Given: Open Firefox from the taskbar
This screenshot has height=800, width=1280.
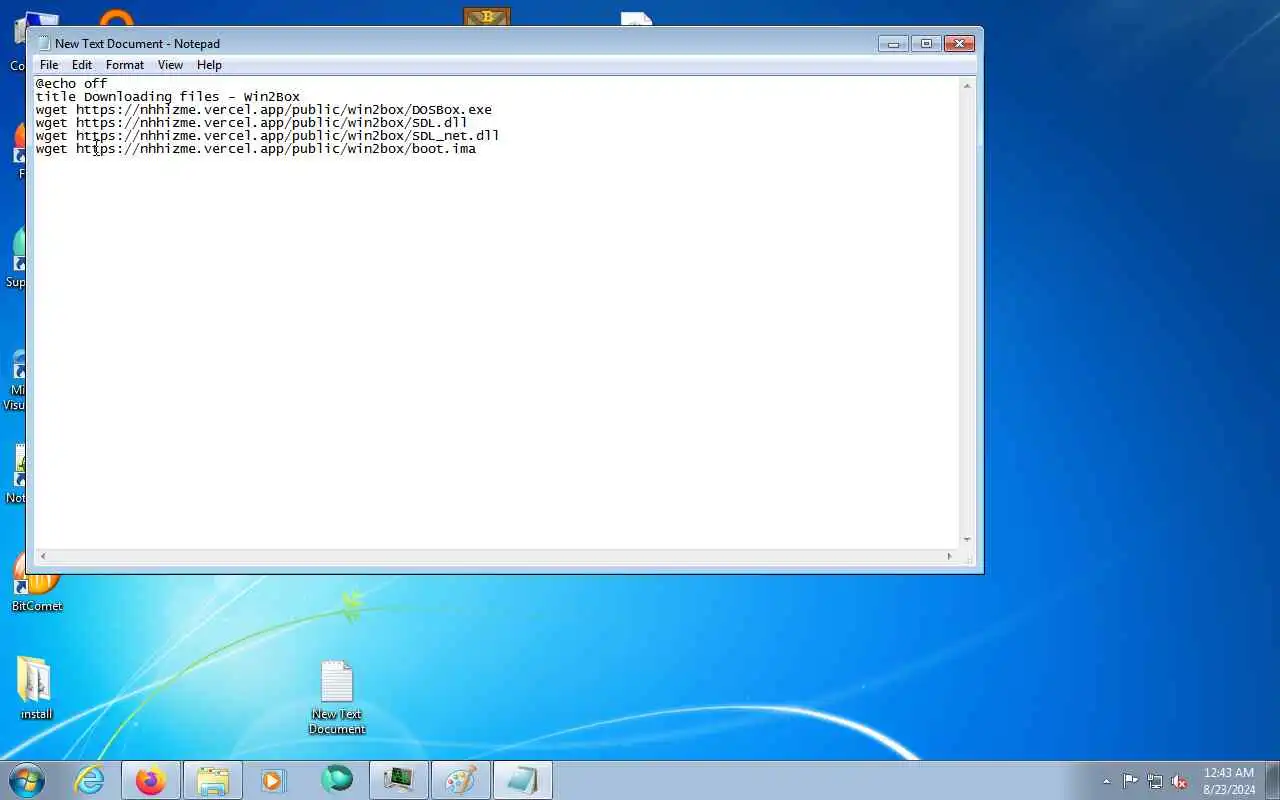Looking at the screenshot, I should (151, 780).
